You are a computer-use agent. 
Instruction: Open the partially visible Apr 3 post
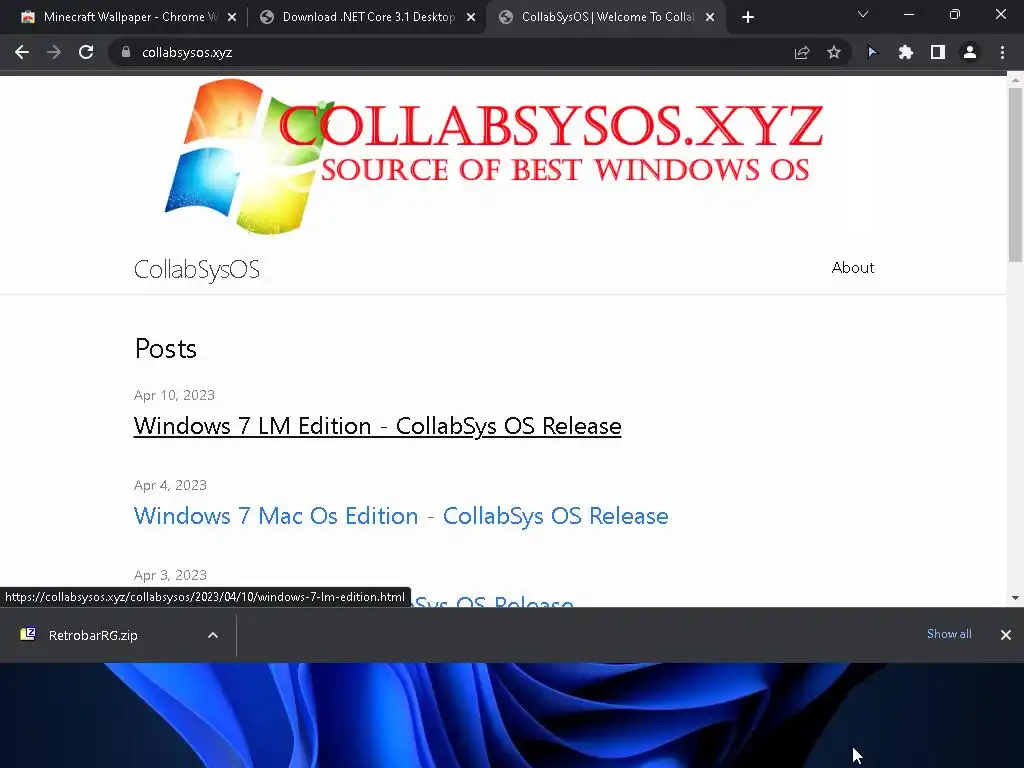pyautogui.click(x=493, y=601)
